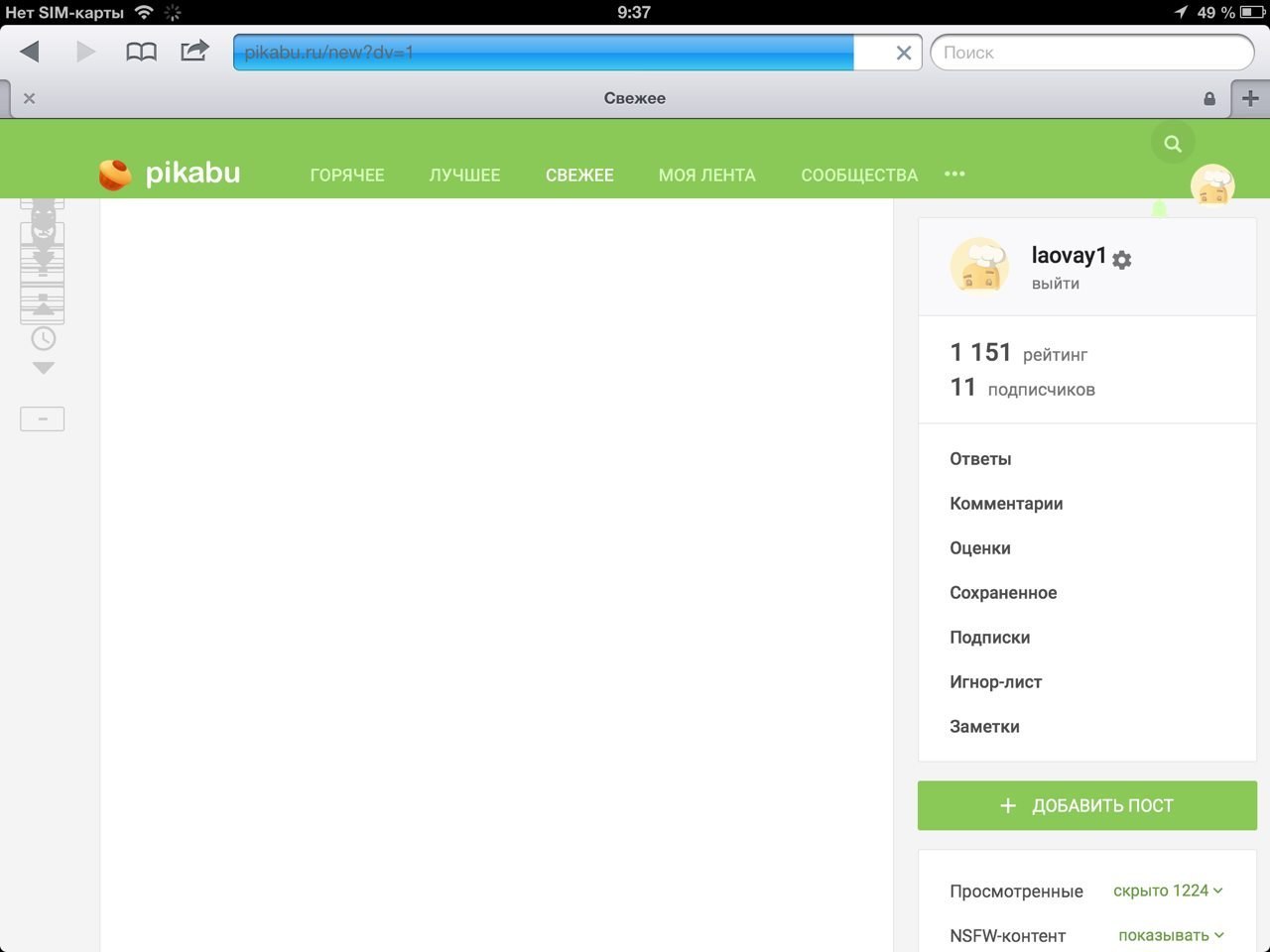Open the Игнор-лист menu item
This screenshot has height=952, width=1270.
click(995, 682)
